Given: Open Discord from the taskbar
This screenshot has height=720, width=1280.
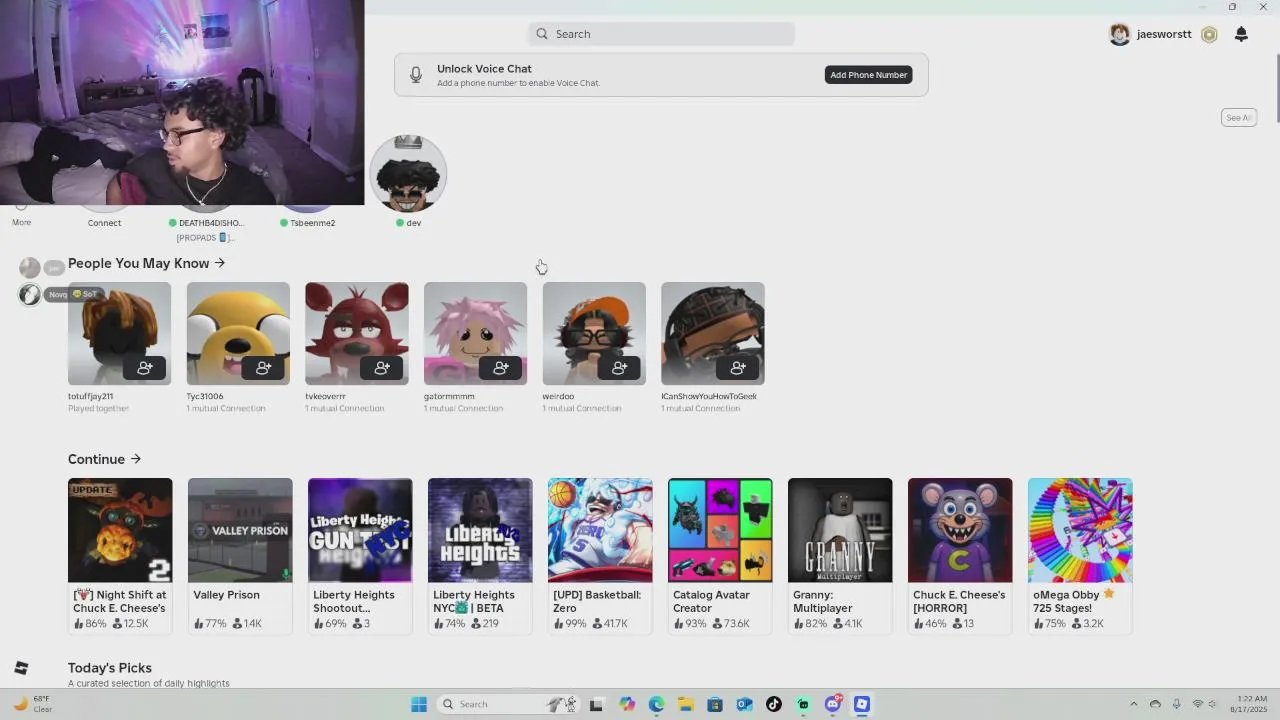Looking at the screenshot, I should tap(833, 704).
